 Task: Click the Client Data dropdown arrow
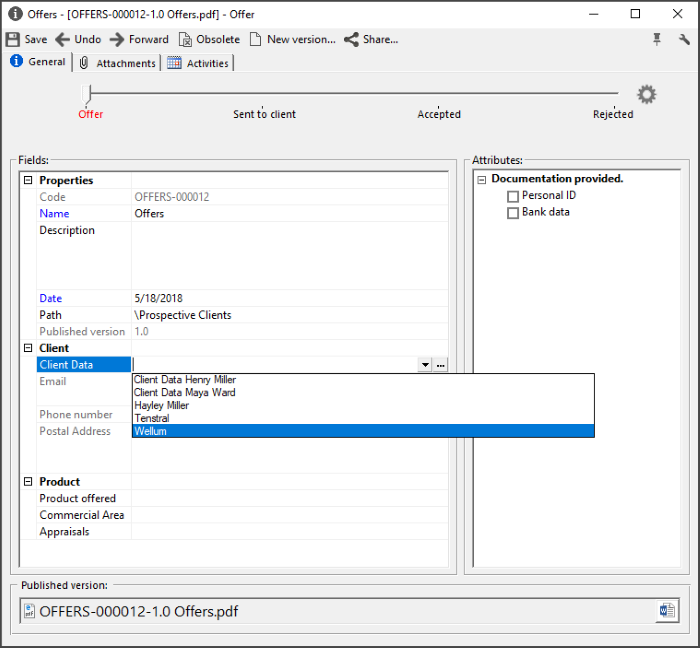pyautogui.click(x=425, y=365)
